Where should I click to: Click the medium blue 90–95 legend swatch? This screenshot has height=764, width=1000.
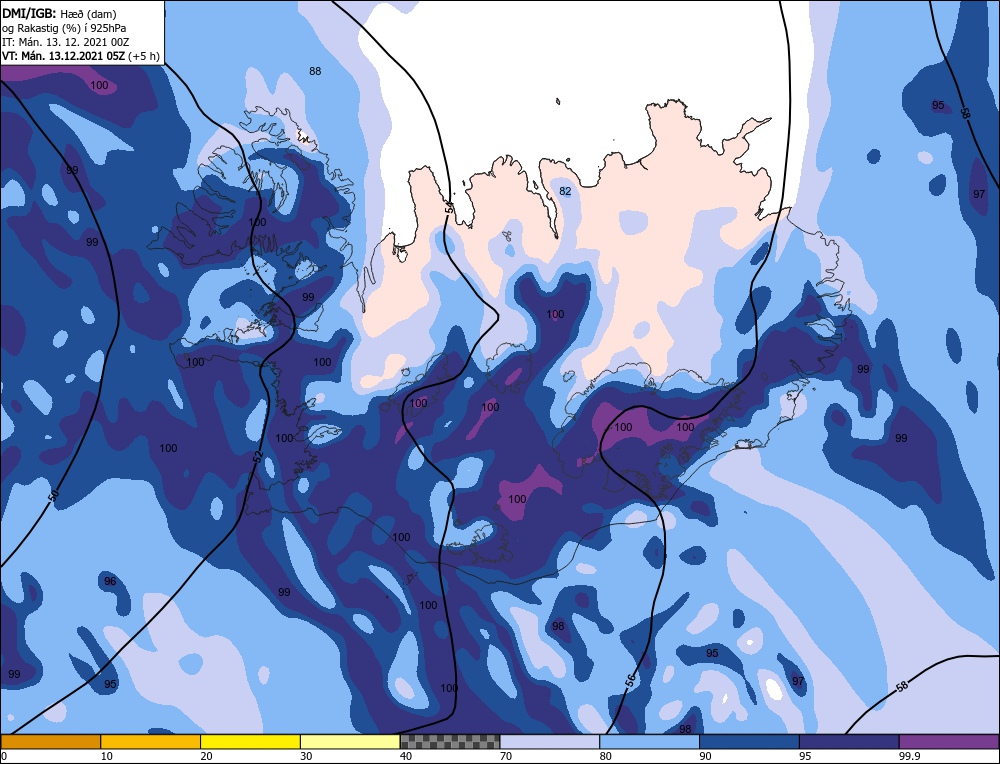tap(749, 742)
